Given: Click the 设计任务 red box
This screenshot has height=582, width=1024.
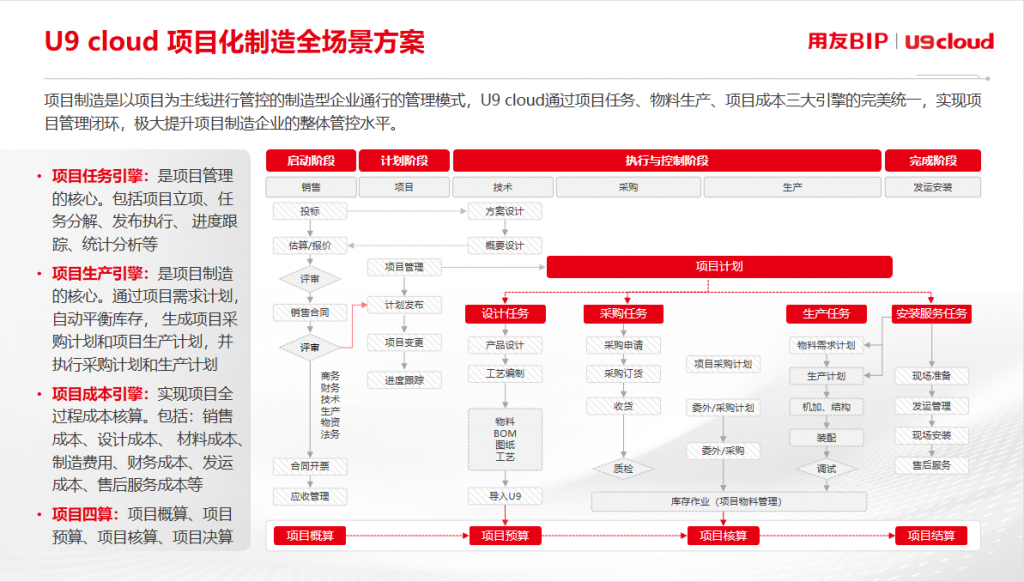Looking at the screenshot, I should [x=505, y=314].
